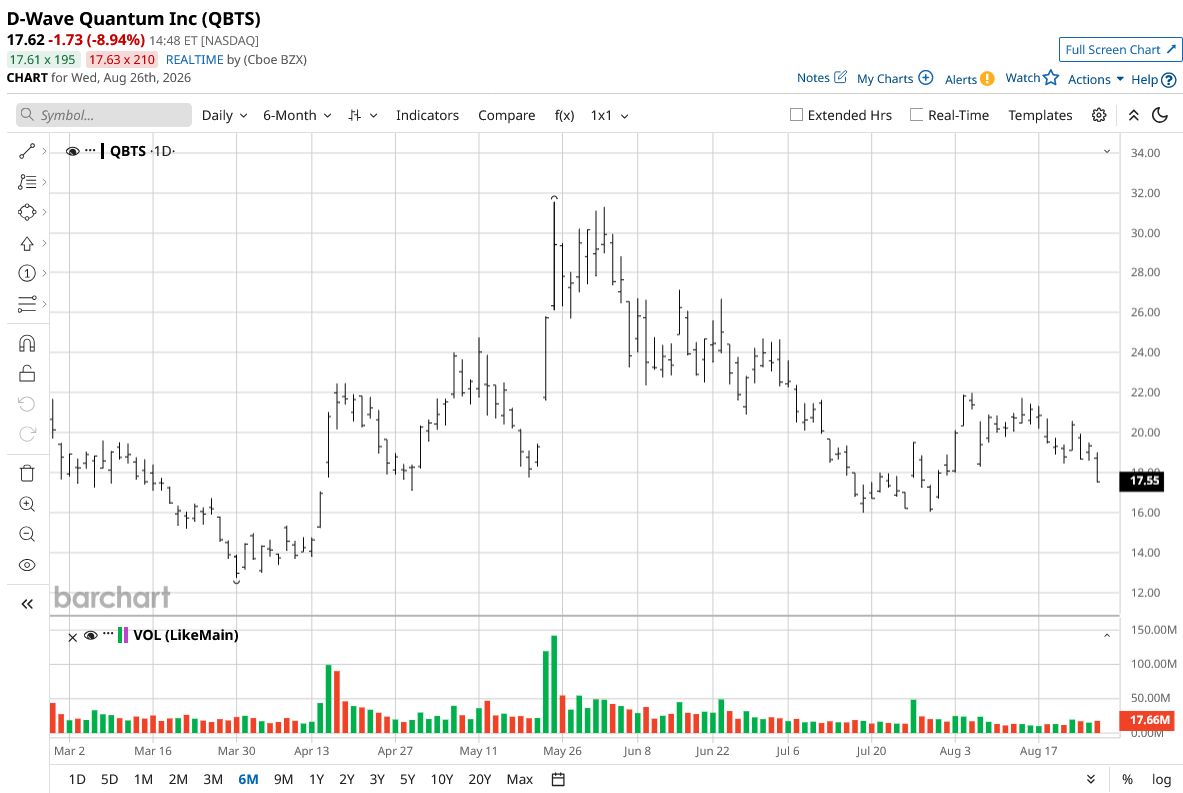Screen dimensions: 1183x793
Task: Zoom in on the chart
Action: point(27,504)
